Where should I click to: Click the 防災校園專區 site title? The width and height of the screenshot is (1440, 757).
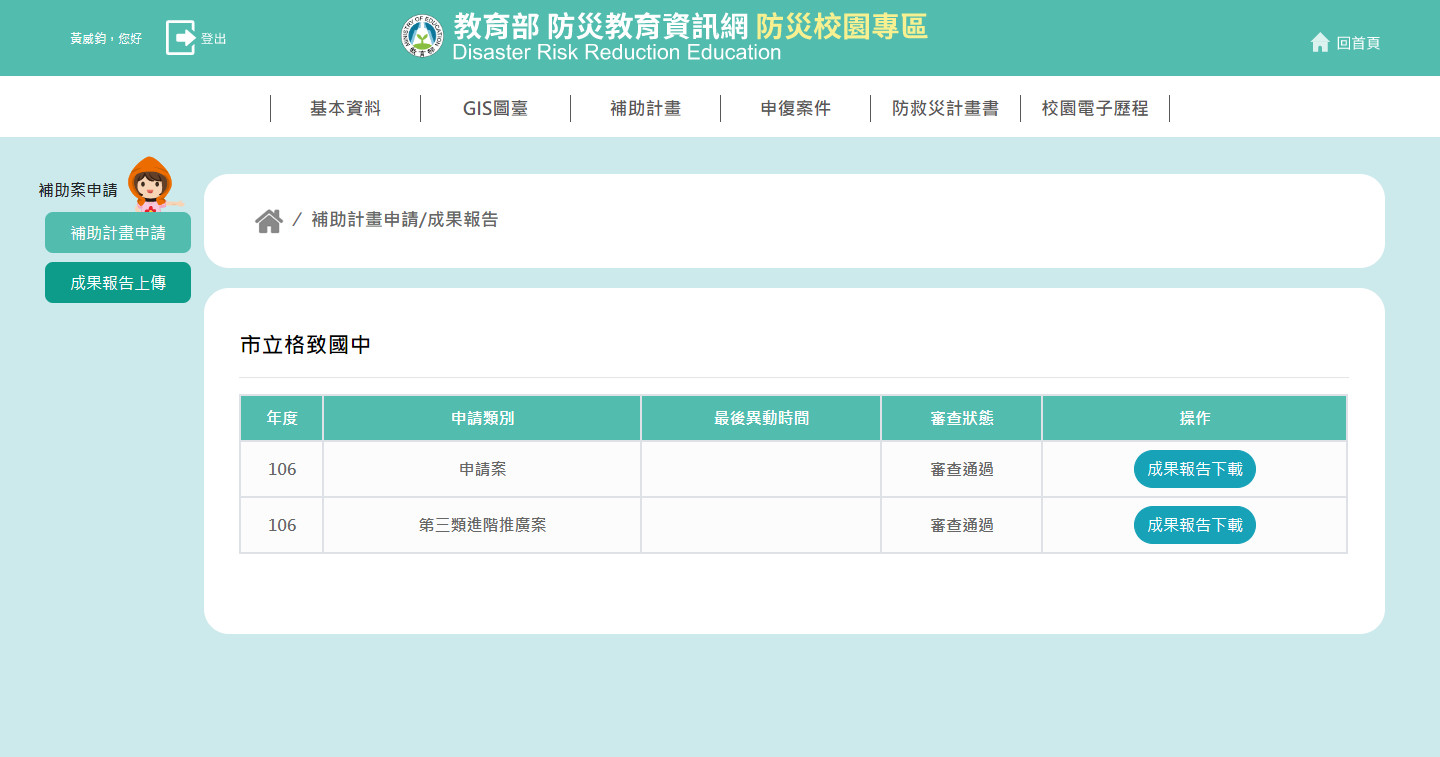tap(841, 26)
